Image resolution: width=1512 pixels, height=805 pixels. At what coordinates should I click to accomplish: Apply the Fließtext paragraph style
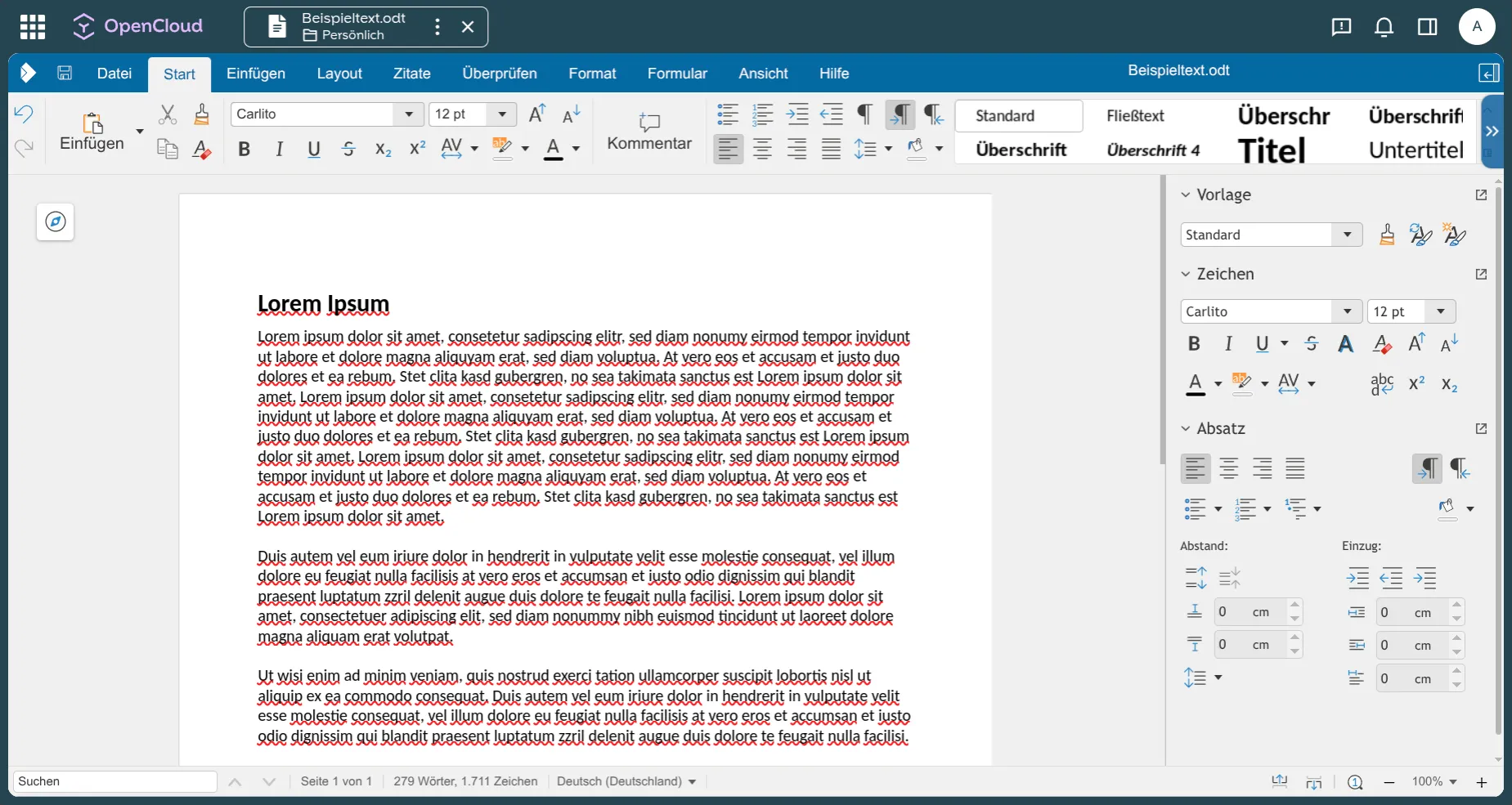[1135, 116]
